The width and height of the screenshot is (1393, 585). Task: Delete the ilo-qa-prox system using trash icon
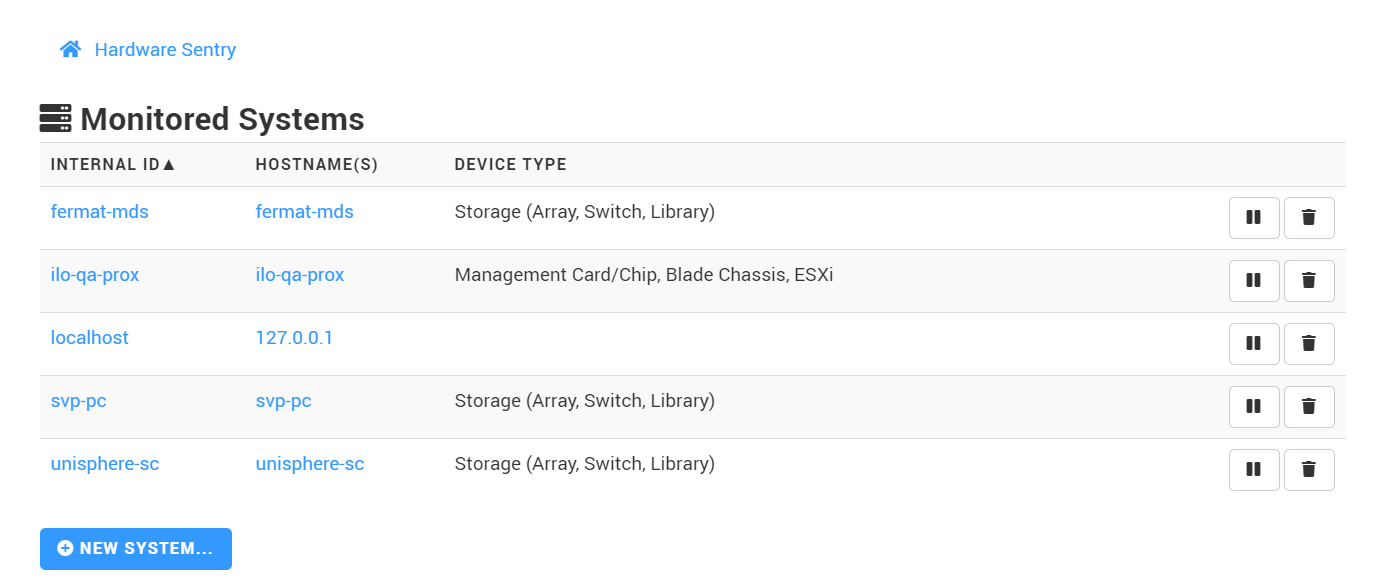[1309, 280]
